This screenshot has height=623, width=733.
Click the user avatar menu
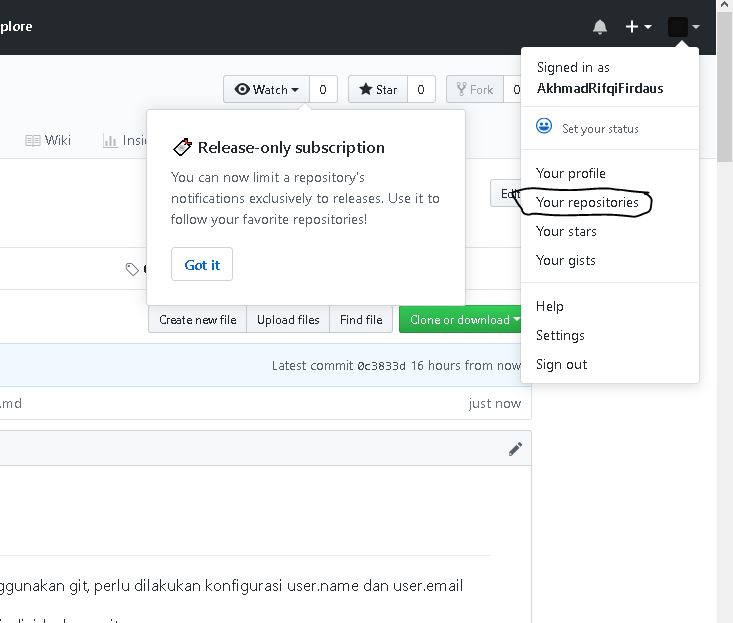point(683,27)
